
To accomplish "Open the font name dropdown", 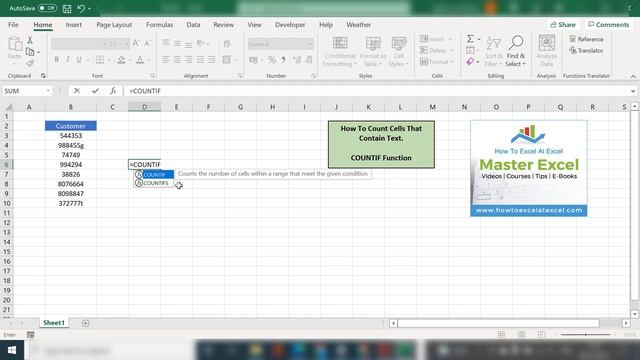I will 105,44.
